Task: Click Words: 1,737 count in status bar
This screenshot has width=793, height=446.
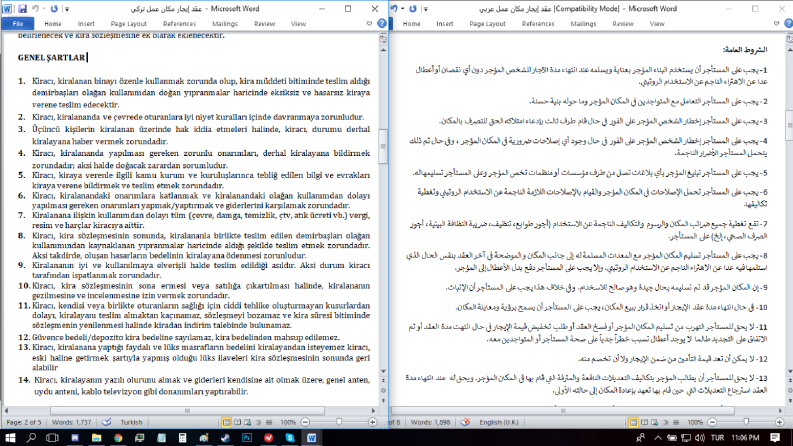Action: (72, 422)
